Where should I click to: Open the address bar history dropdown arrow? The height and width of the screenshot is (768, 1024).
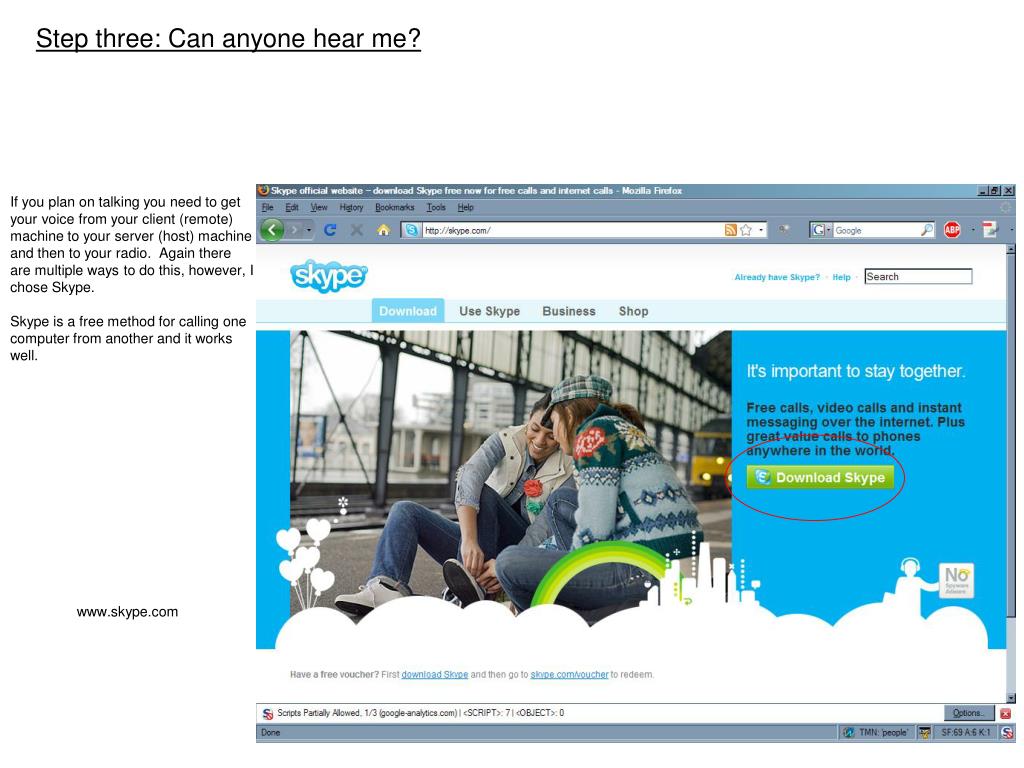tap(761, 230)
